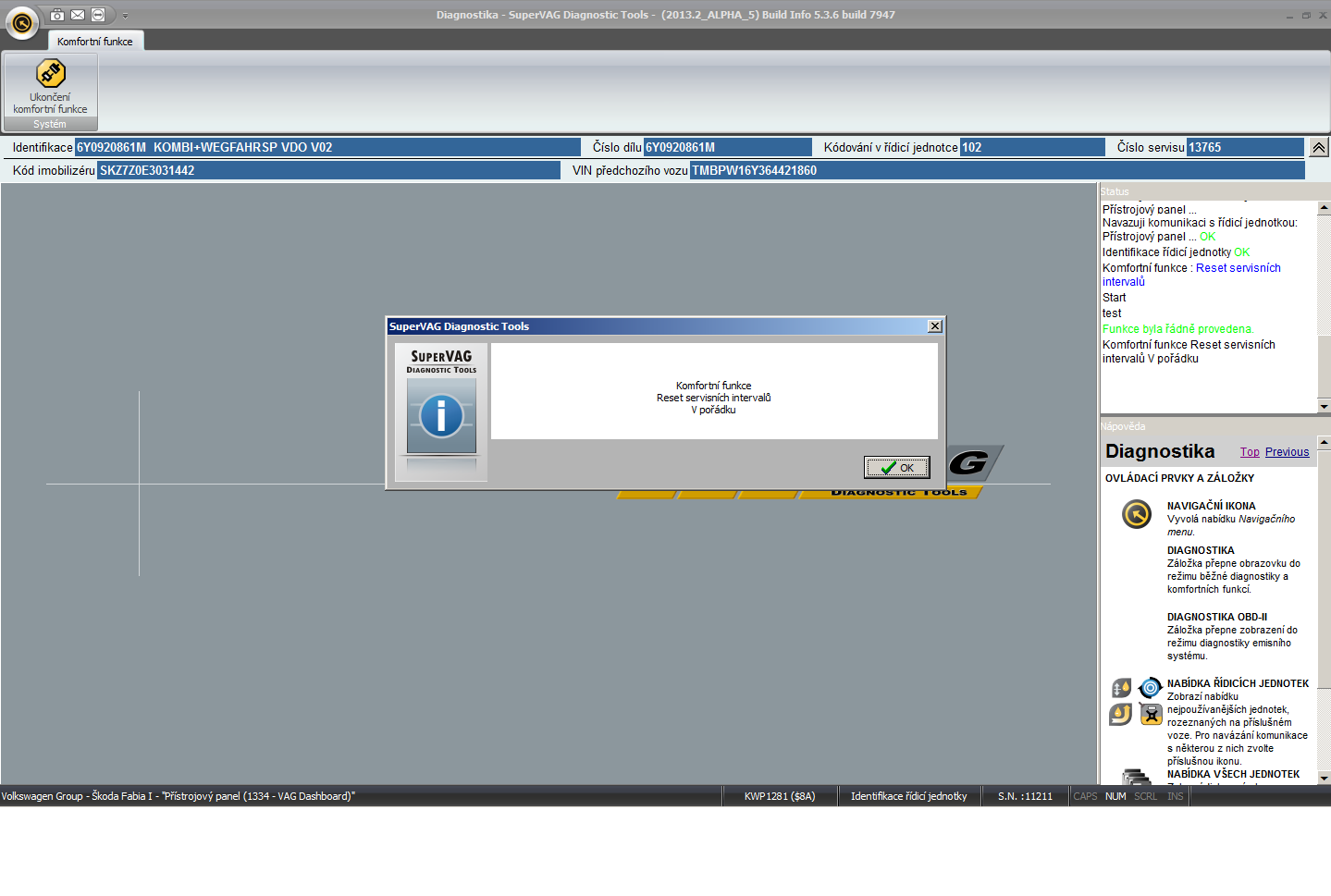Click the yellow curved arrow icon in help
Screen dimensions: 1331x896
coord(1121,714)
